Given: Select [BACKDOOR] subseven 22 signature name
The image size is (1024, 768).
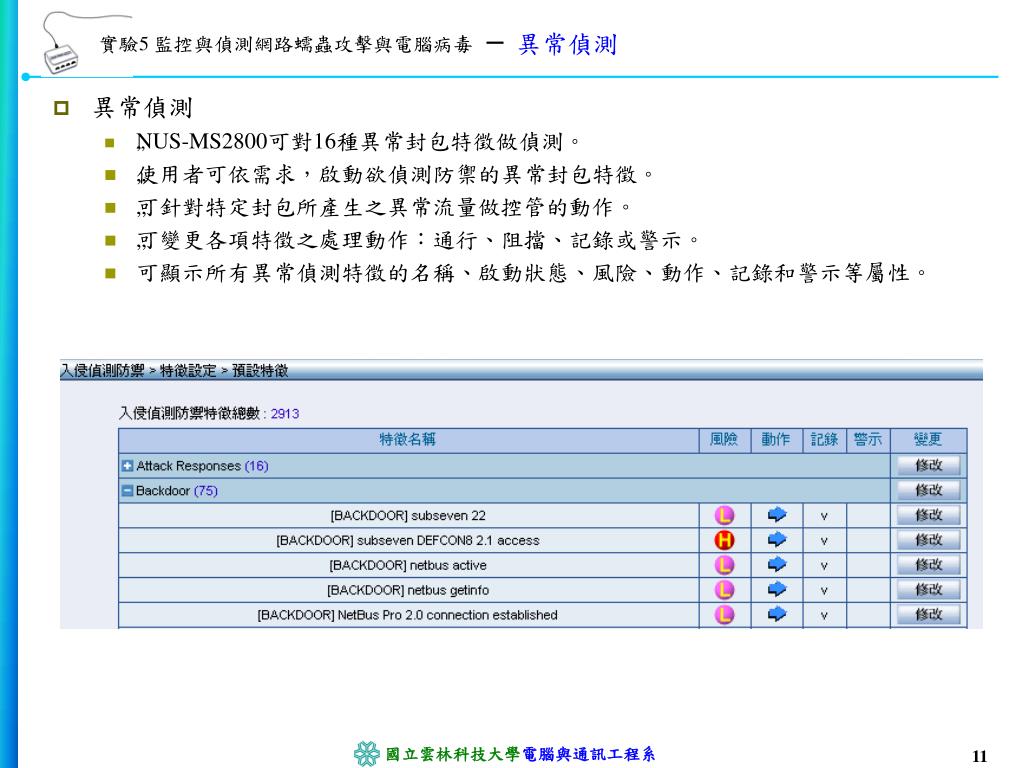Looking at the screenshot, I should click(408, 516).
